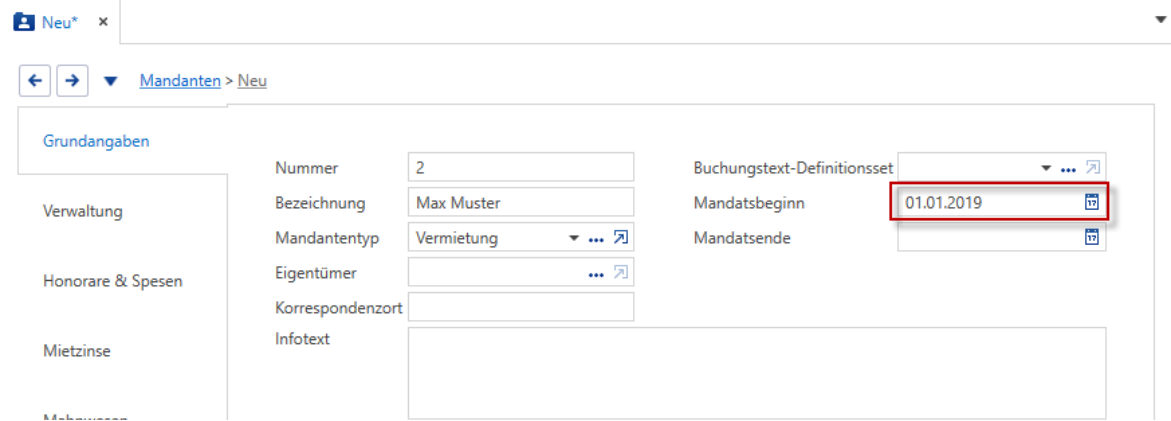This screenshot has height=421, width=1171.
Task: Click the Eigentümer open-record arrow icon
Action: pos(620,273)
